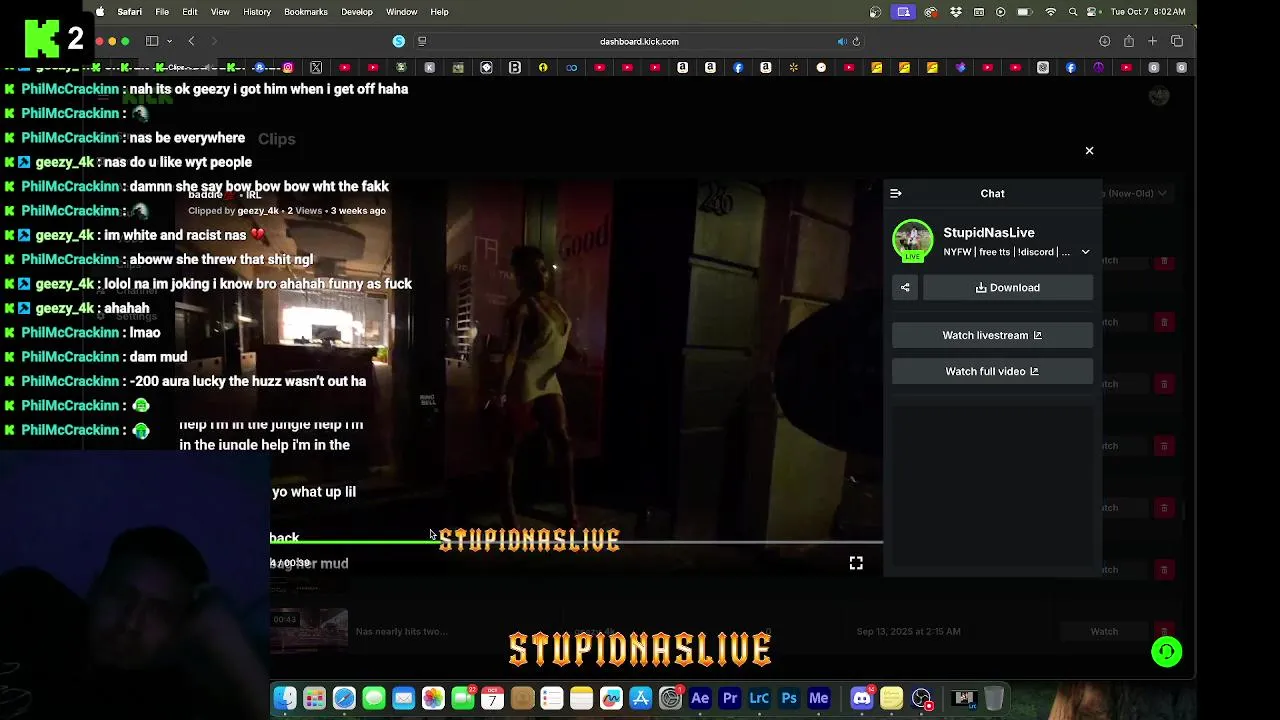
Task: Open Media Encoder from the Dock
Action: point(819,698)
